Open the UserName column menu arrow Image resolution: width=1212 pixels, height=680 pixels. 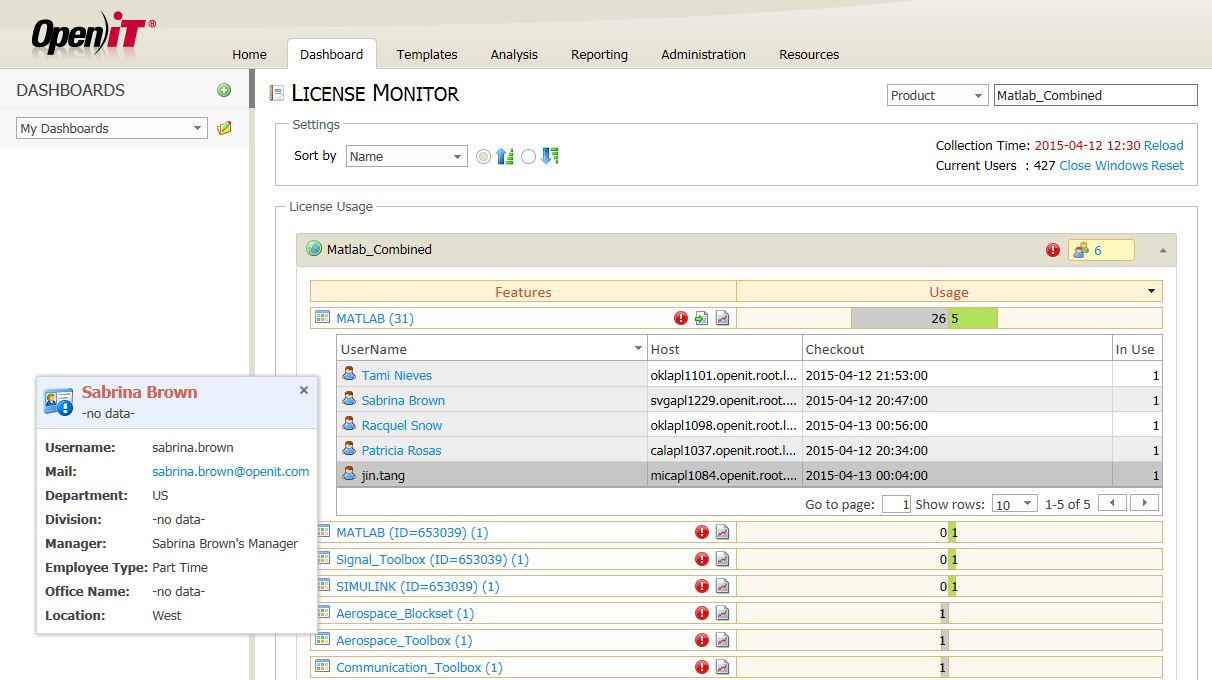[x=639, y=349]
